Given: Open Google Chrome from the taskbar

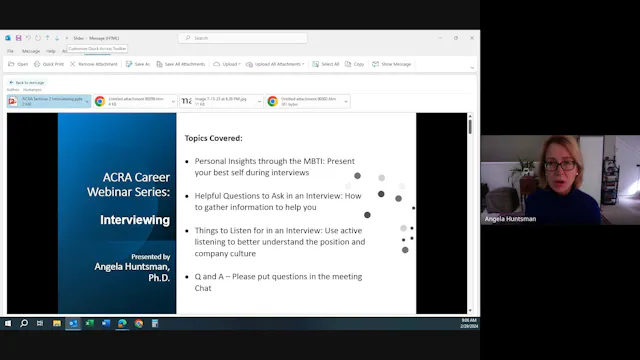Looking at the screenshot, I should click(139, 323).
